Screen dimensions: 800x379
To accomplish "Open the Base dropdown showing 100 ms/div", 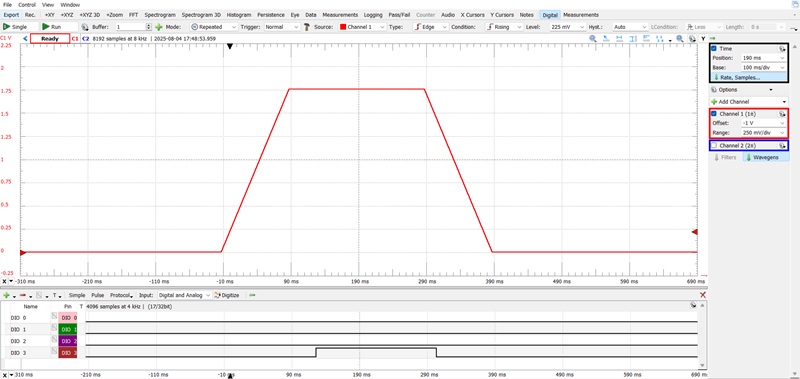I will point(764,68).
